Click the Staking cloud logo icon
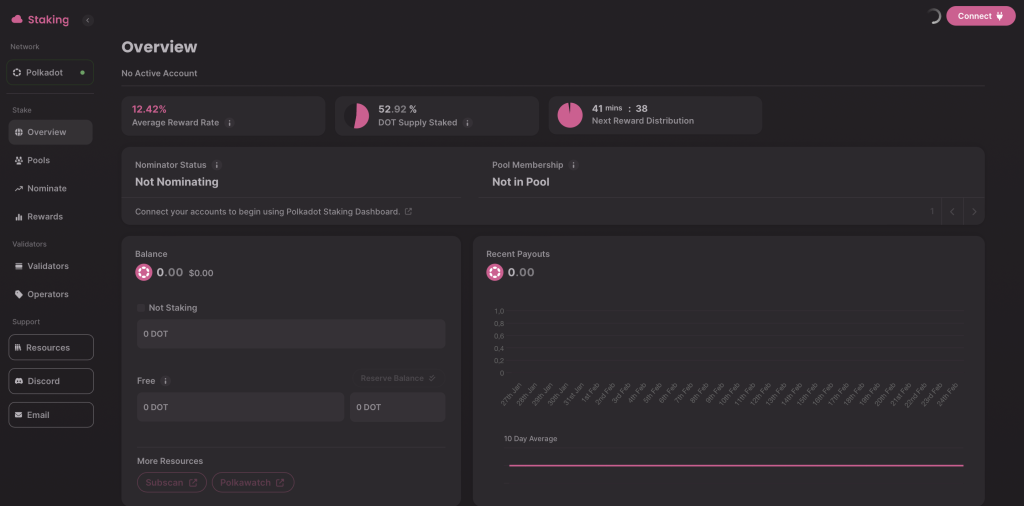 [x=17, y=20]
